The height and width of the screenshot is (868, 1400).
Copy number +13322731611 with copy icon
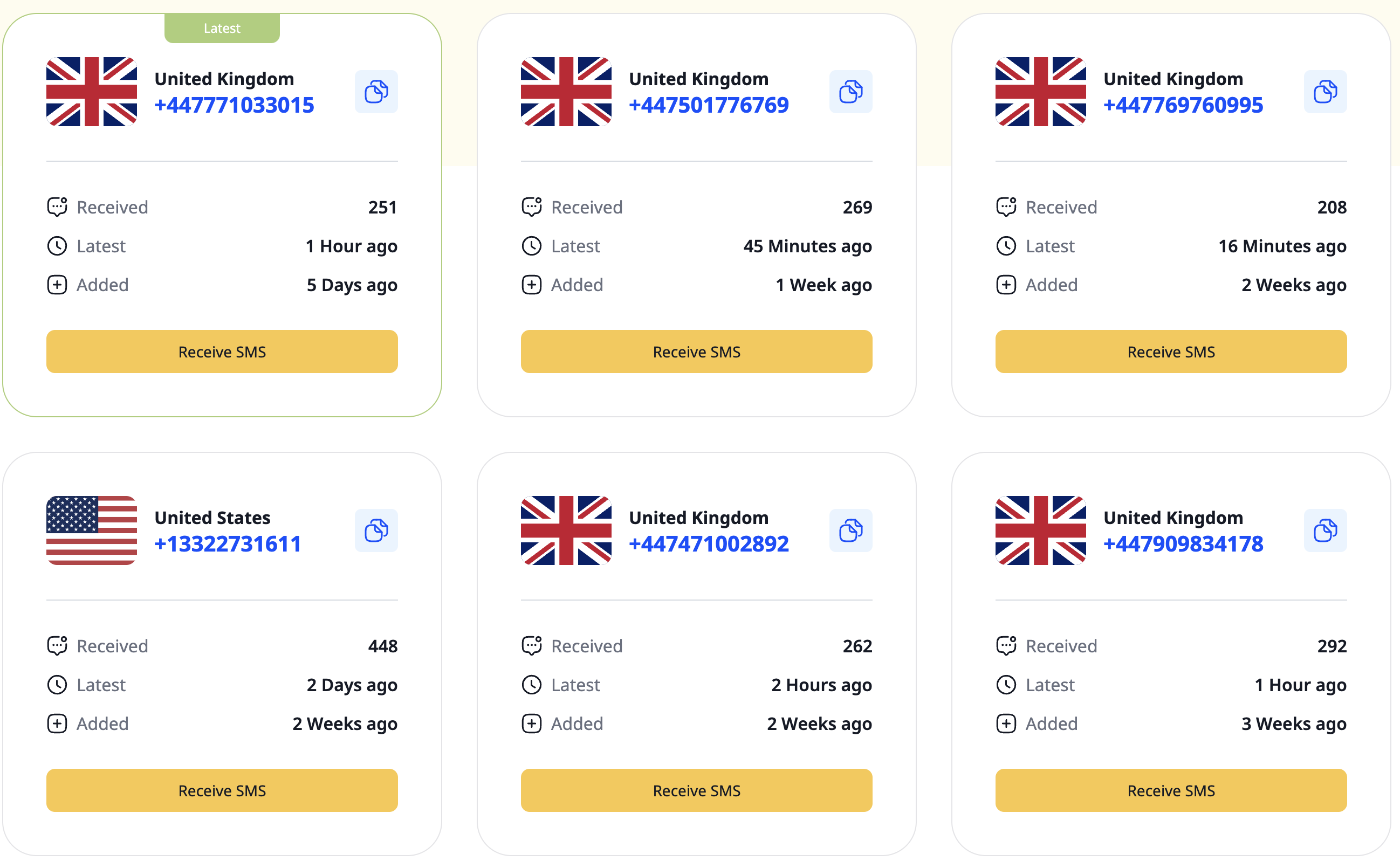(x=376, y=531)
